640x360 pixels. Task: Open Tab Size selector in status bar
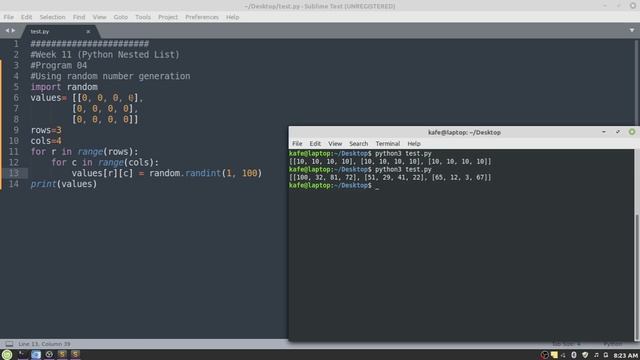(x=567, y=344)
